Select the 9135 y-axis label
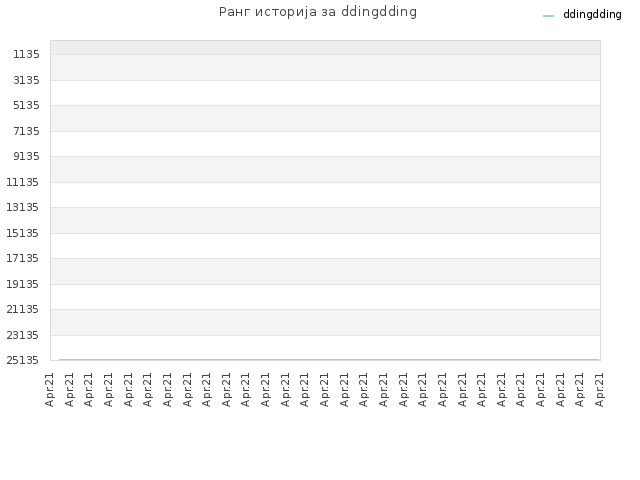The height and width of the screenshot is (480, 640). [26, 156]
